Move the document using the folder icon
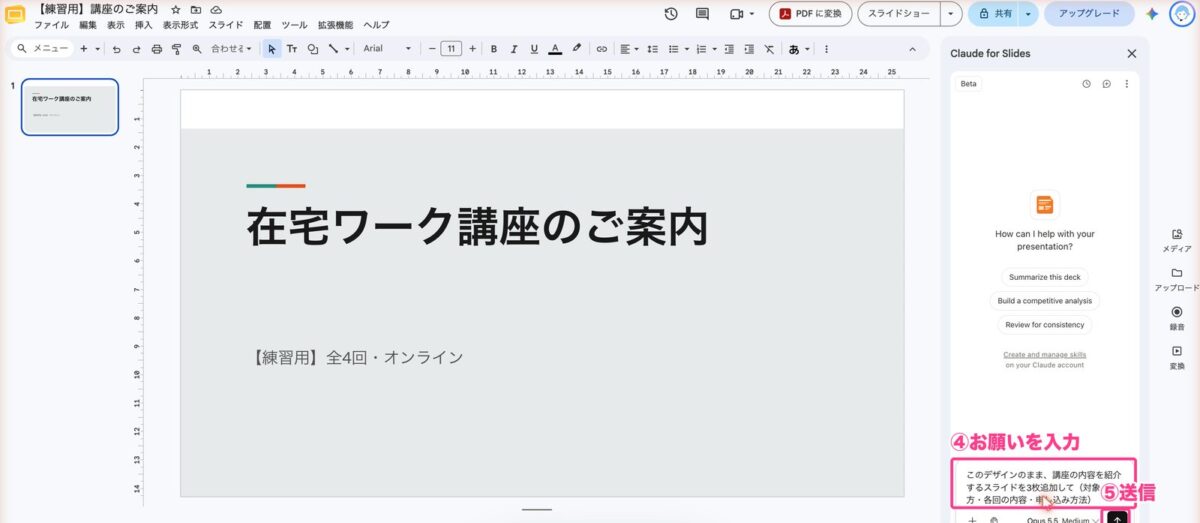Screen dimensions: 1200x523 pos(196,9)
